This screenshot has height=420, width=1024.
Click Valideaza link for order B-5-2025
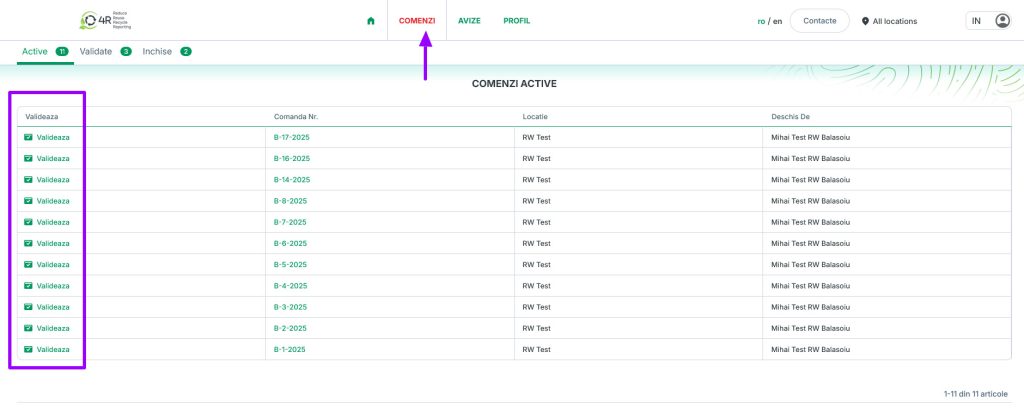(x=53, y=265)
